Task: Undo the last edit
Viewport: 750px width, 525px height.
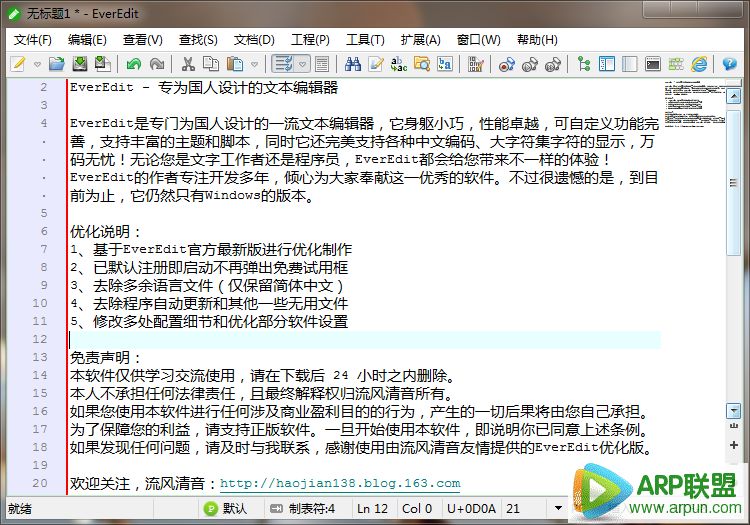Action: (x=134, y=64)
